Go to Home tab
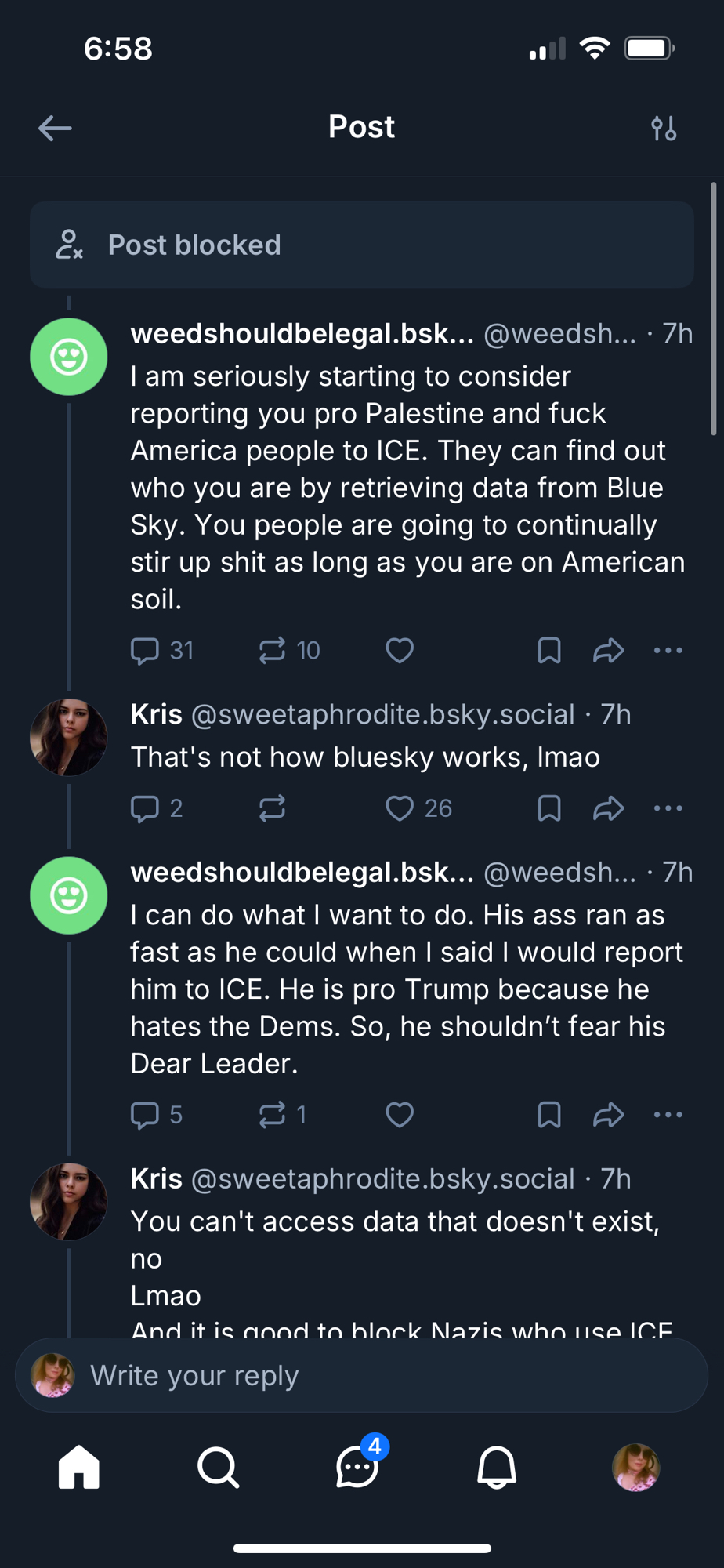 tap(79, 1467)
